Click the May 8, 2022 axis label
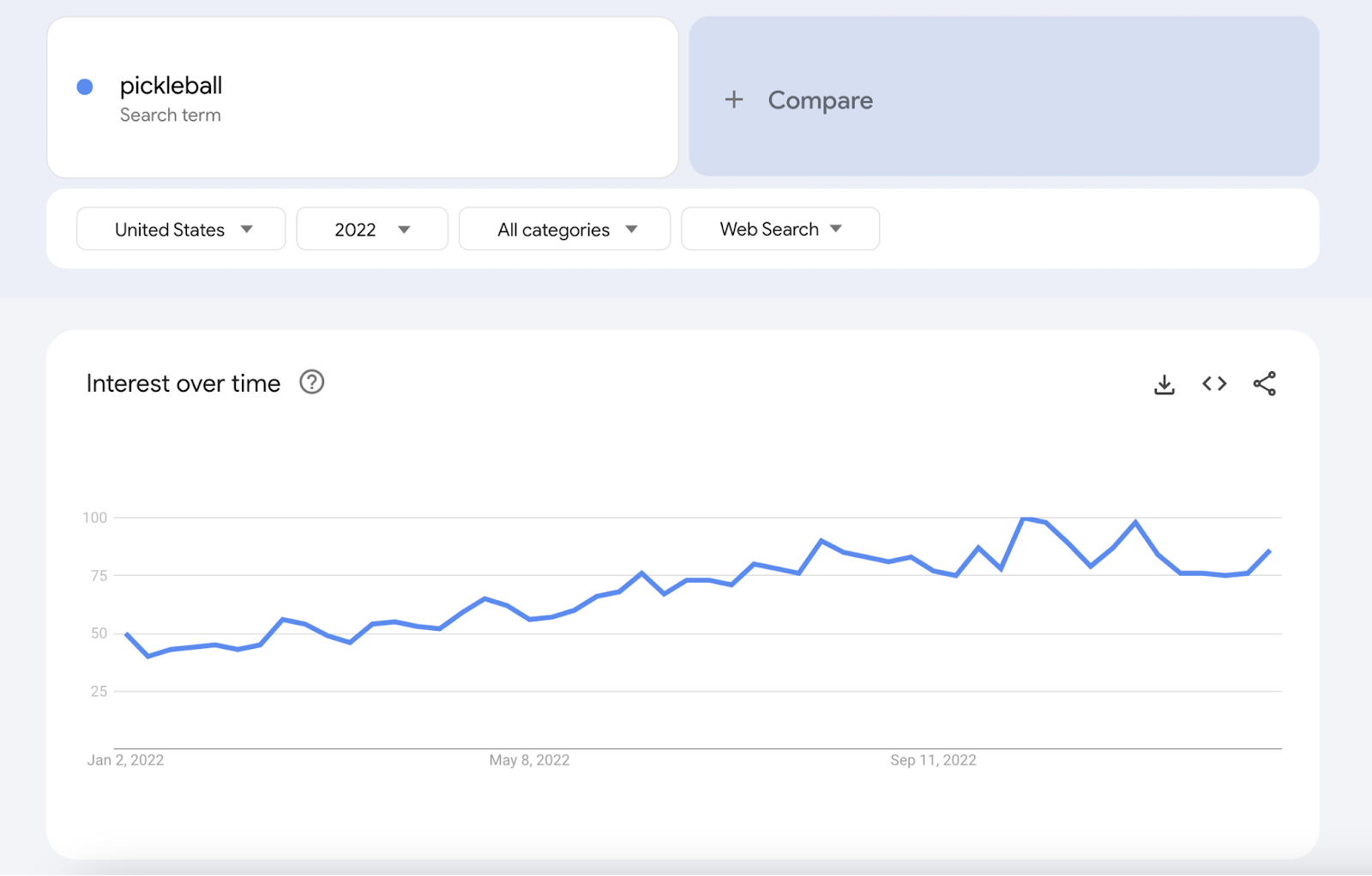 [528, 759]
